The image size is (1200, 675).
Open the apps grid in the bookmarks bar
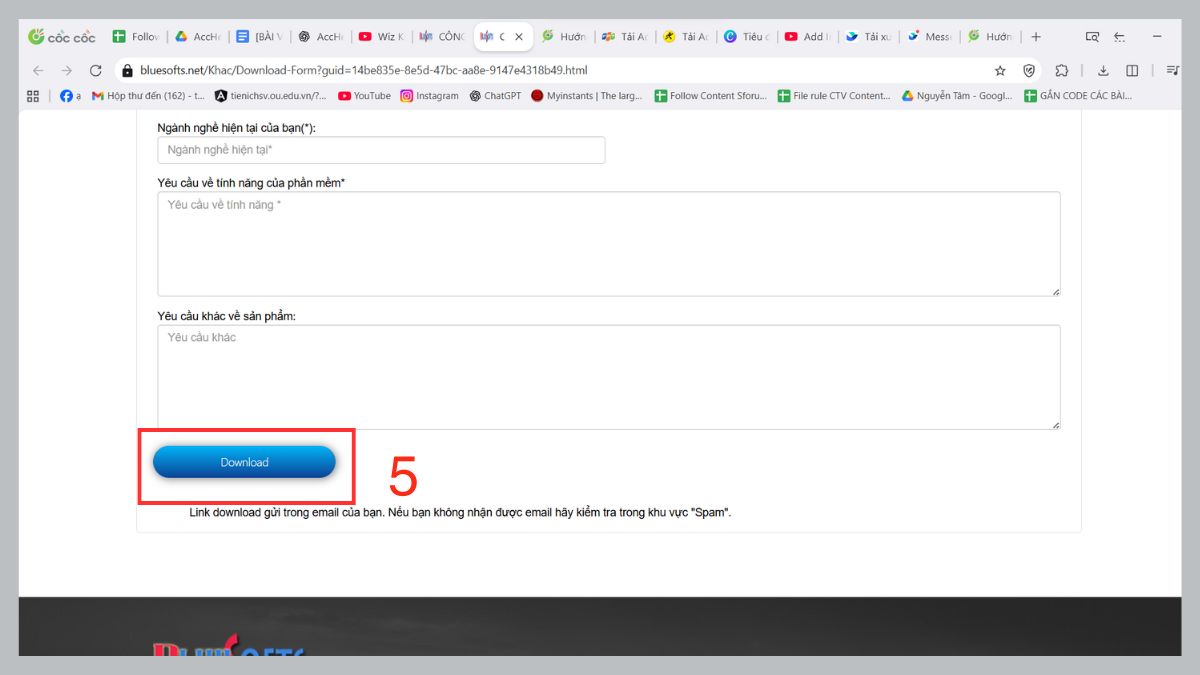pyautogui.click(x=33, y=96)
